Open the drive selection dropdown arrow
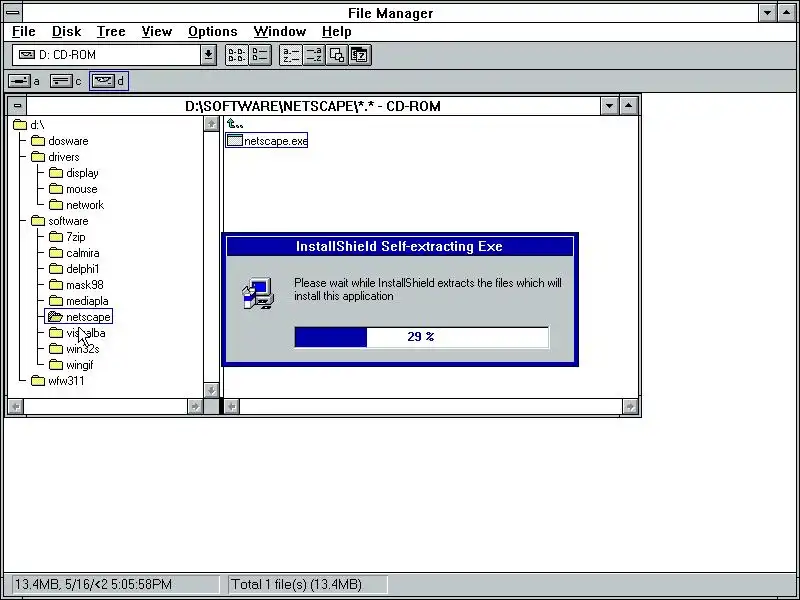 coord(208,55)
